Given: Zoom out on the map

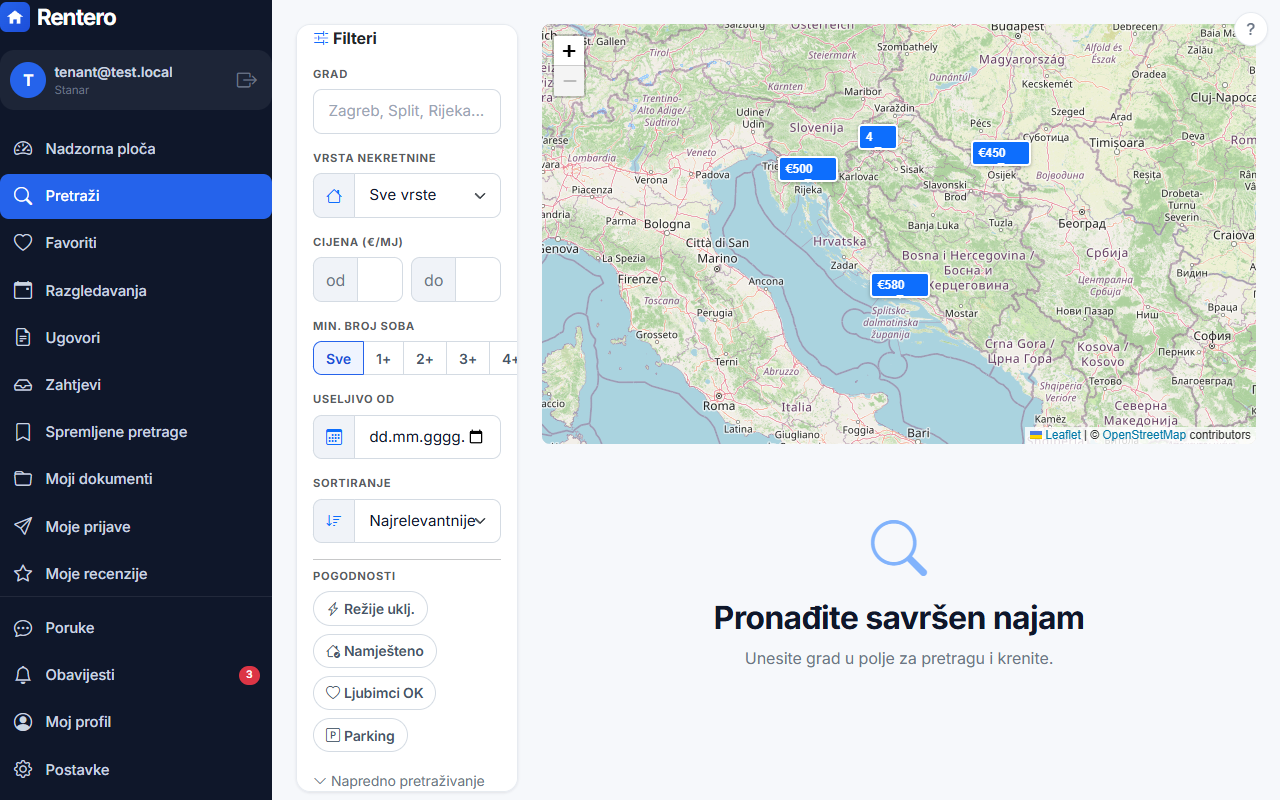Looking at the screenshot, I should 569,81.
